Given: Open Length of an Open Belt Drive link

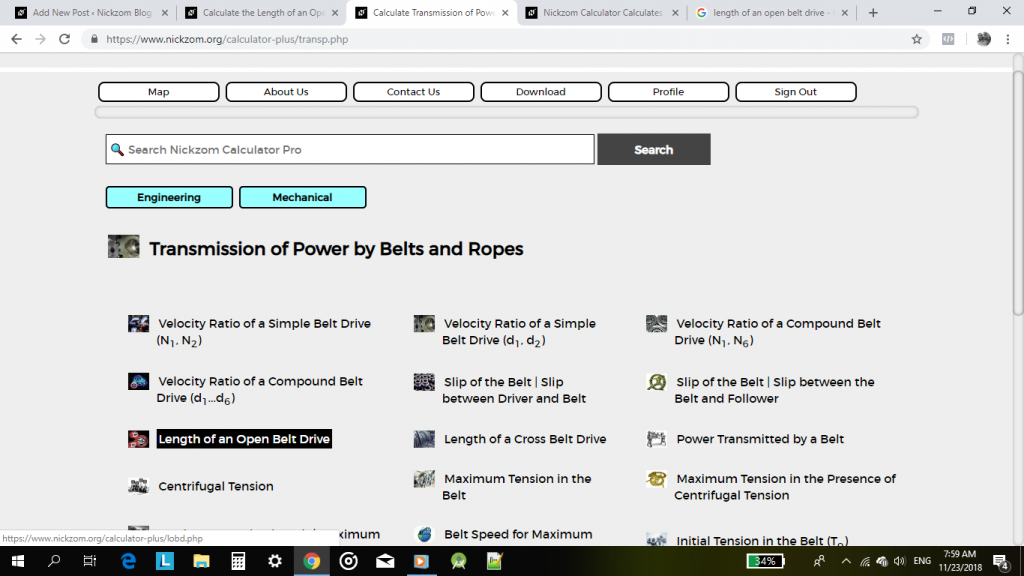Looking at the screenshot, I should coord(244,439).
